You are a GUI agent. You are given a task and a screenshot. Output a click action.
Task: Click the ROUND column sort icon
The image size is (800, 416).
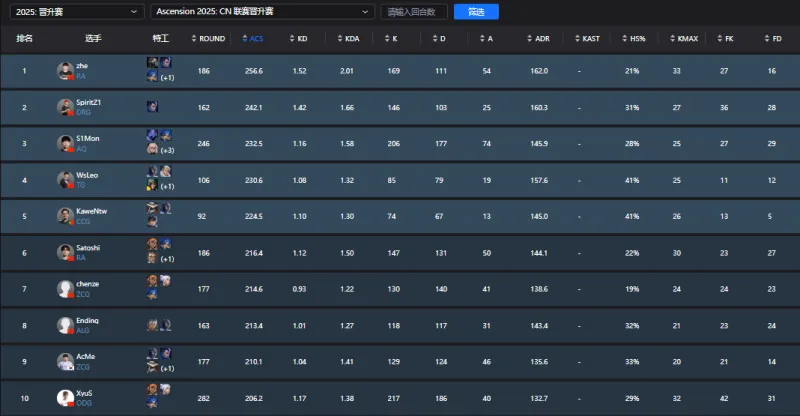(x=196, y=38)
